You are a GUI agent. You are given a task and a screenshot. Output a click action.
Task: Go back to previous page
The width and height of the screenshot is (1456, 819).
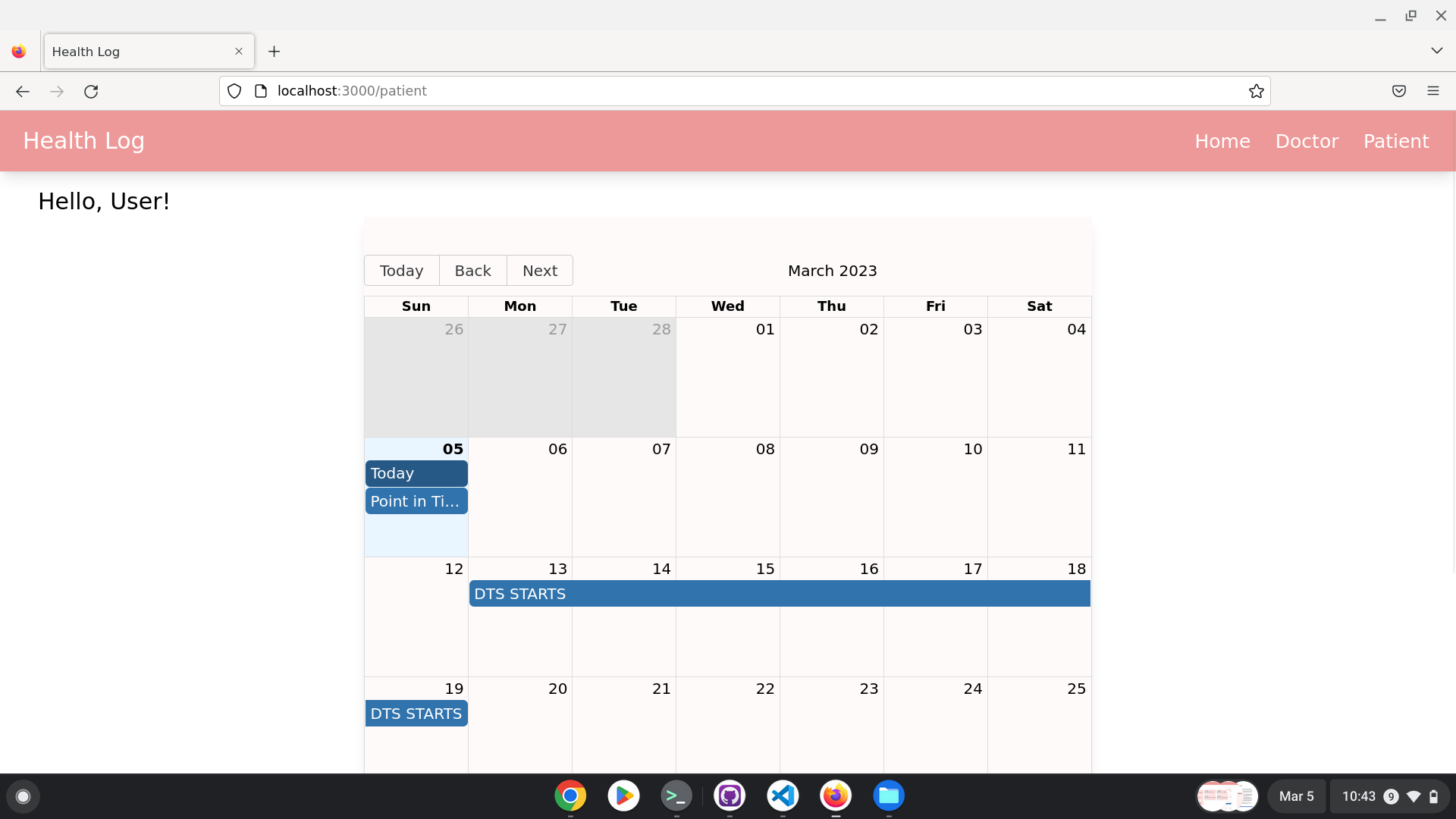pos(23,91)
